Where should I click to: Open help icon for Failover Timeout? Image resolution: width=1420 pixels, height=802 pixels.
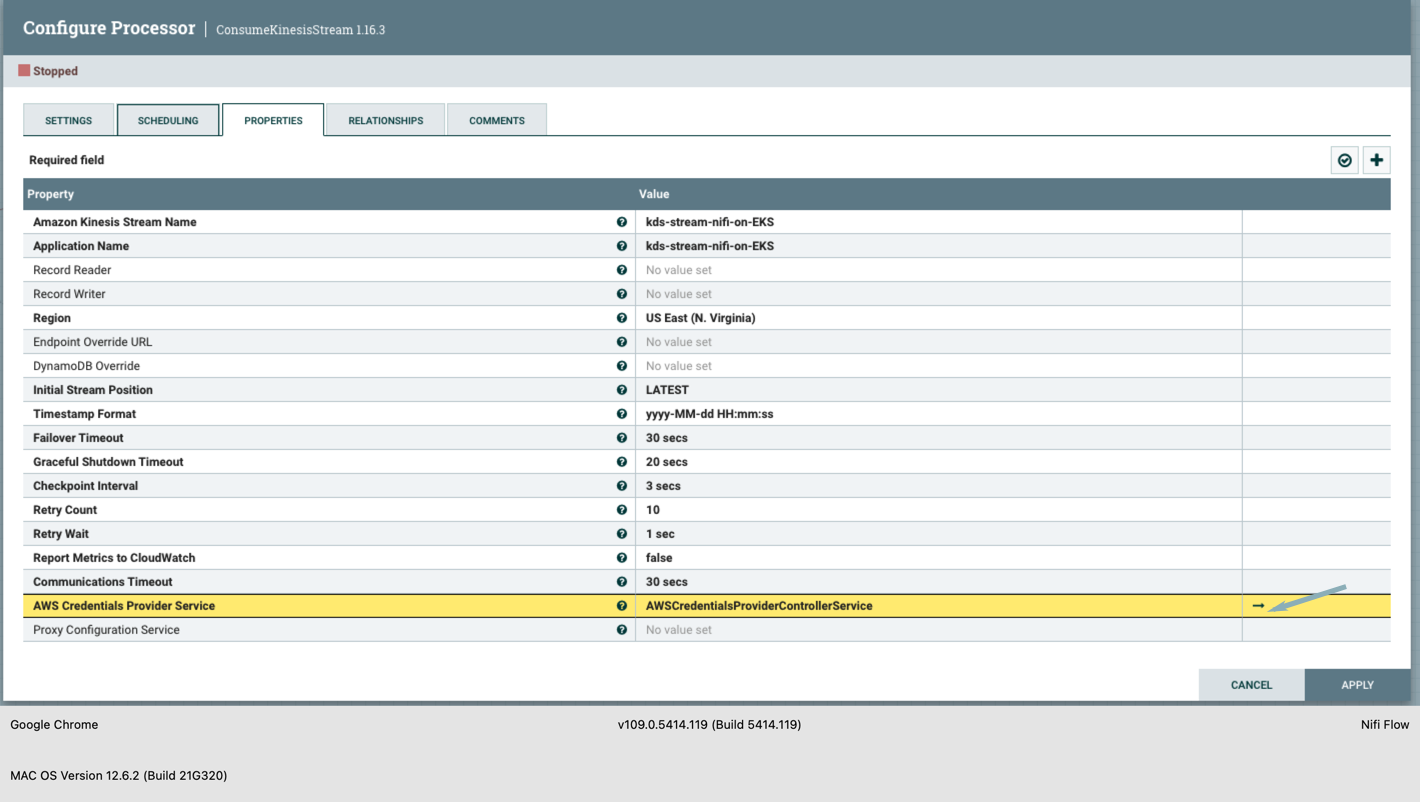(x=622, y=438)
